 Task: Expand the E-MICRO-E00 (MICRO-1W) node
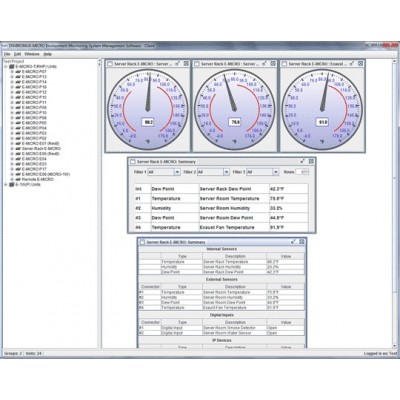pyautogui.click(x=12, y=174)
